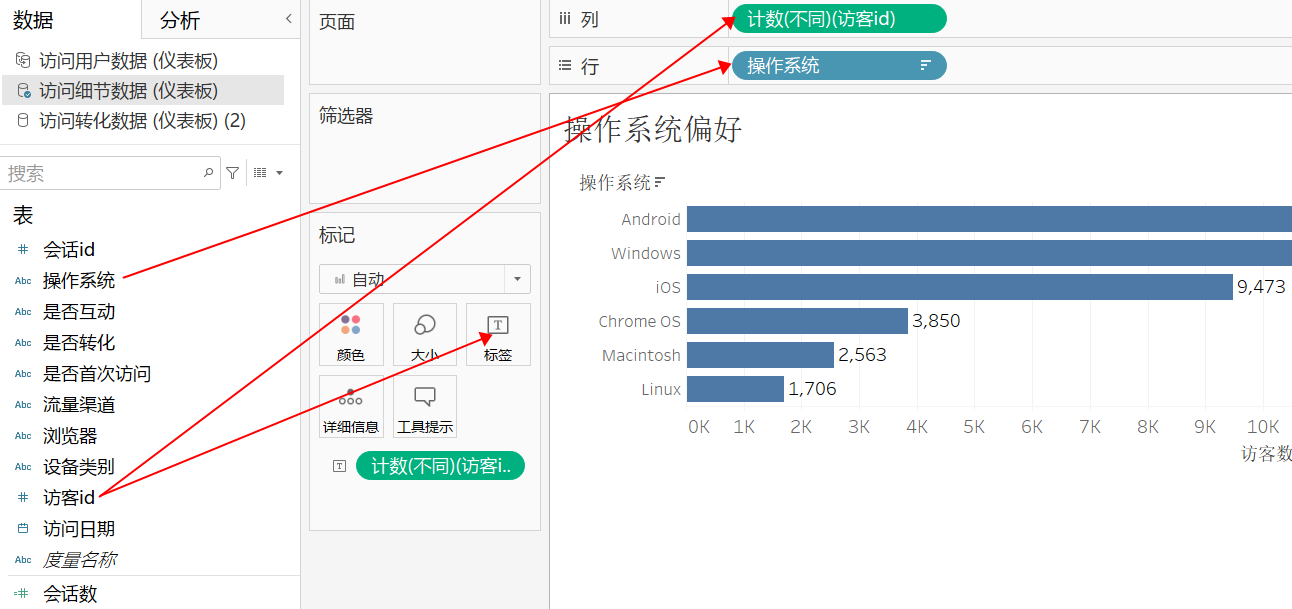
Task: Select the Linux bar in the chart
Action: point(735,389)
